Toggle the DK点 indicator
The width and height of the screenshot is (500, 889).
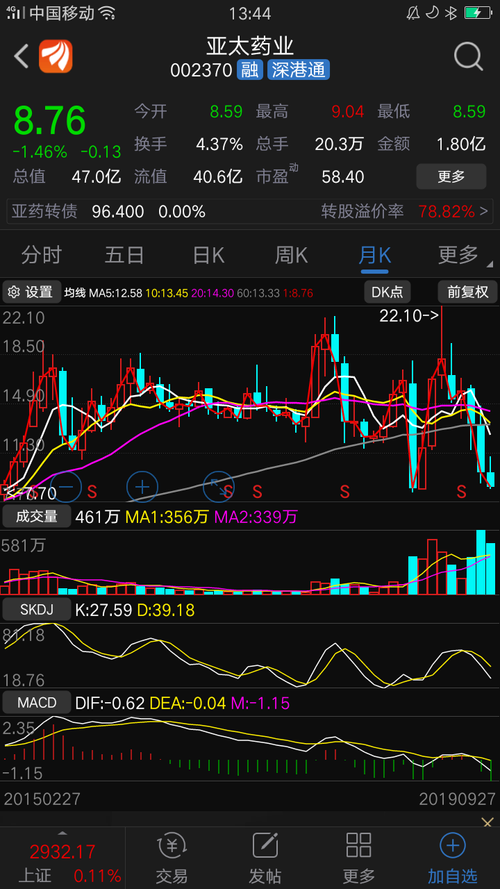(x=387, y=292)
